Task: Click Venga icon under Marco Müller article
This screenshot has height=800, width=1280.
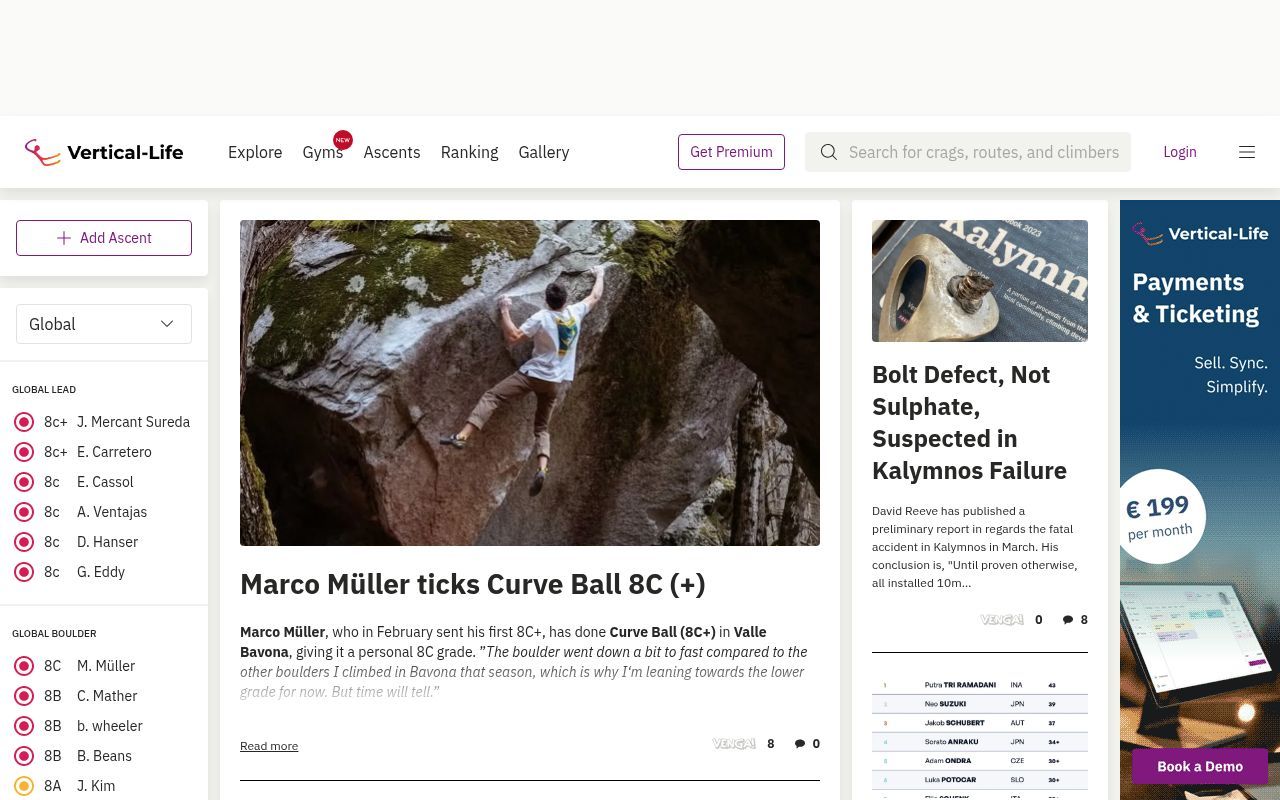Action: [734, 744]
